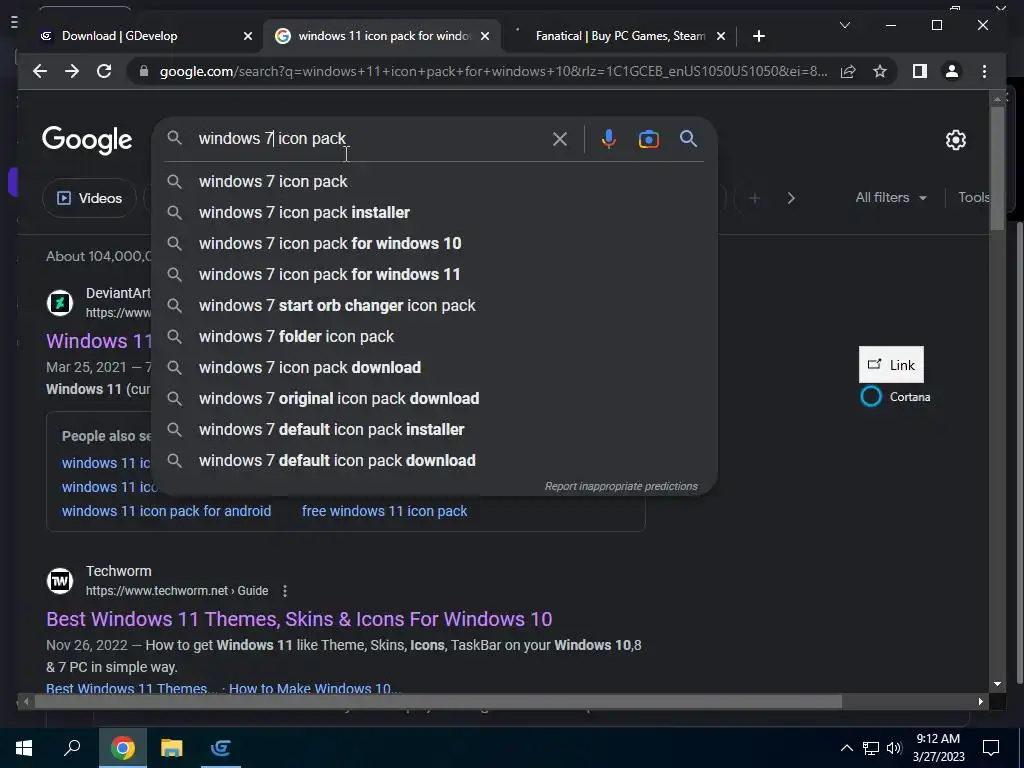
Task: Open Google quick settings gear
Action: [955, 140]
